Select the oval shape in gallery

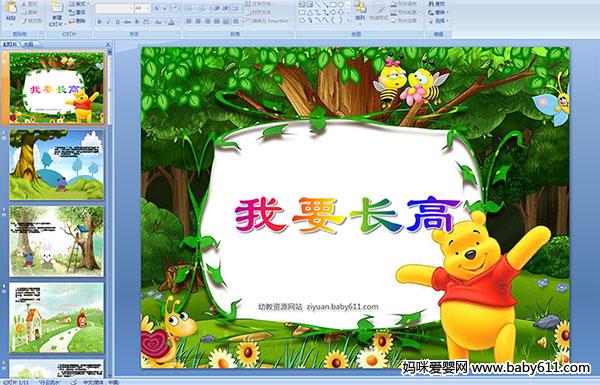[341, 4]
